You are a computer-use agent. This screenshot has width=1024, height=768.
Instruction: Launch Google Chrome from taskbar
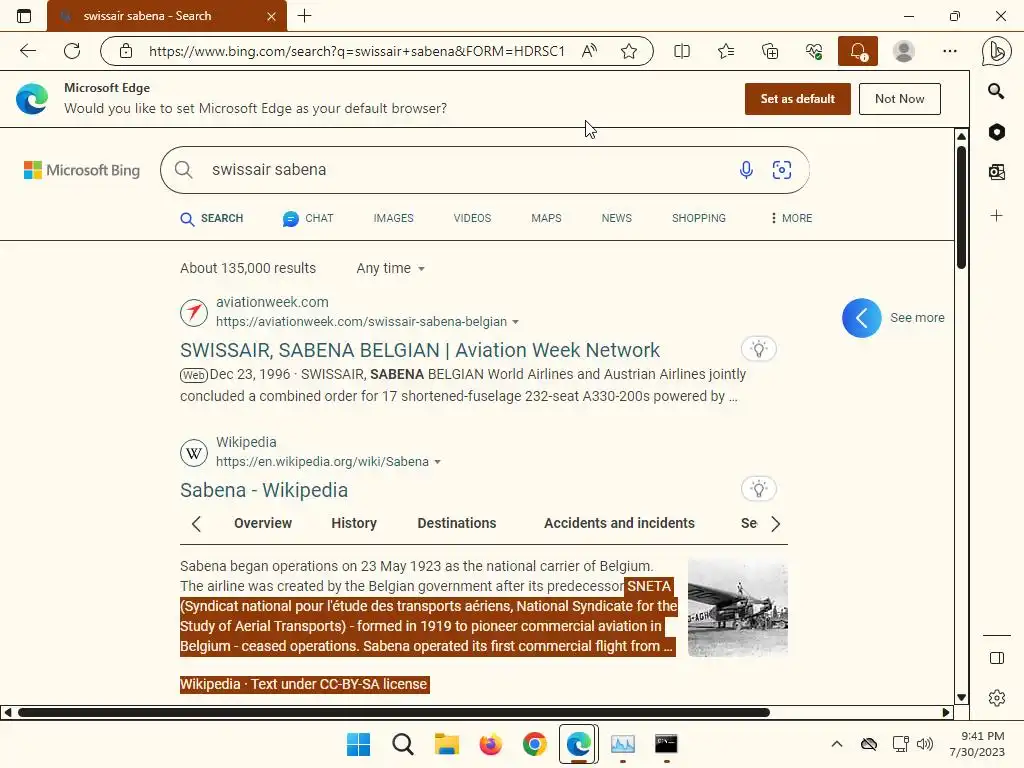pyautogui.click(x=534, y=744)
